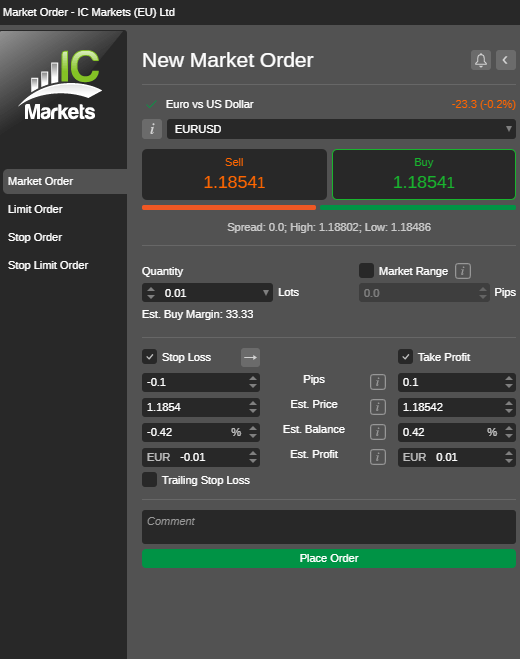Viewport: 520px width, 659px height.
Task: Click the Pips row info icon
Action: coord(377,382)
